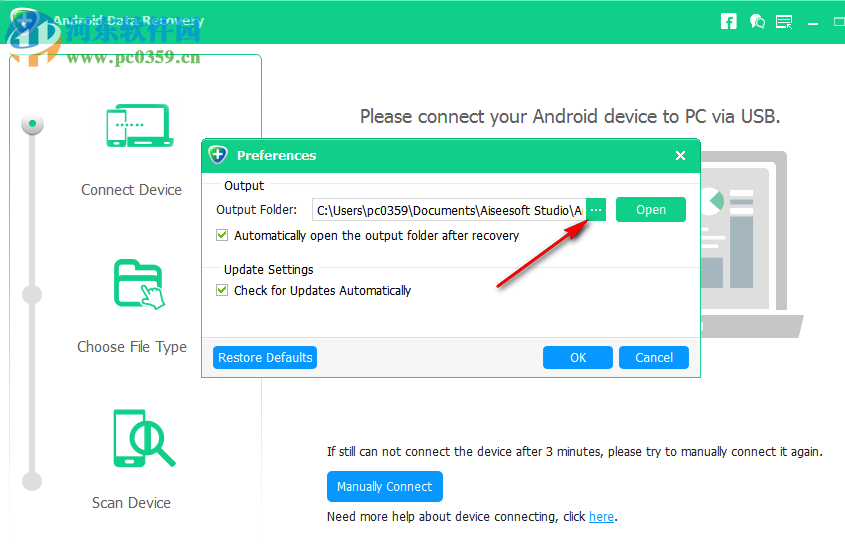845x554 pixels.
Task: Click second progress step marker dot
Action: (32, 295)
